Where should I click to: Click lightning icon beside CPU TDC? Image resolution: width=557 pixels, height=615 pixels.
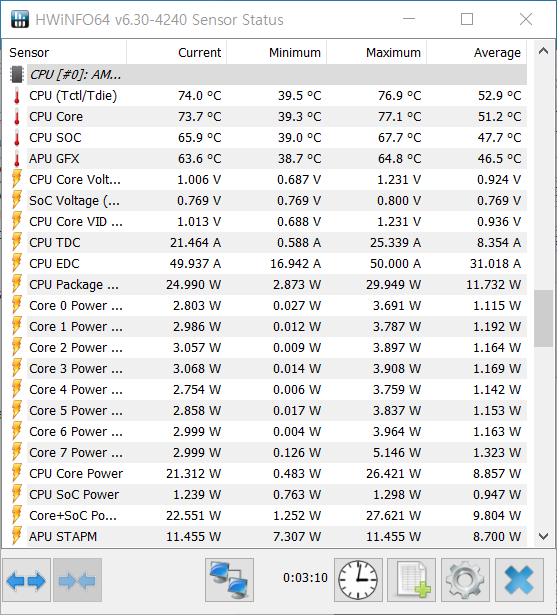(x=17, y=242)
